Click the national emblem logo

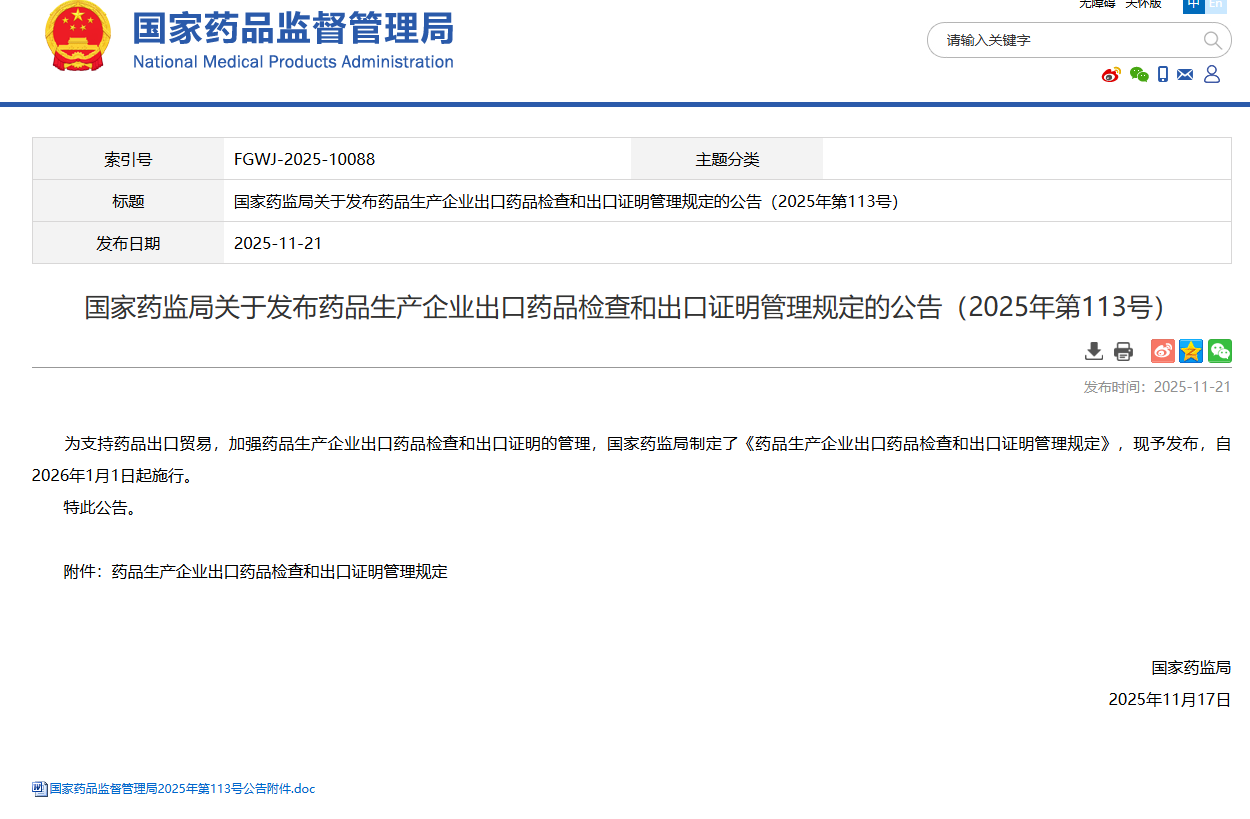point(78,37)
